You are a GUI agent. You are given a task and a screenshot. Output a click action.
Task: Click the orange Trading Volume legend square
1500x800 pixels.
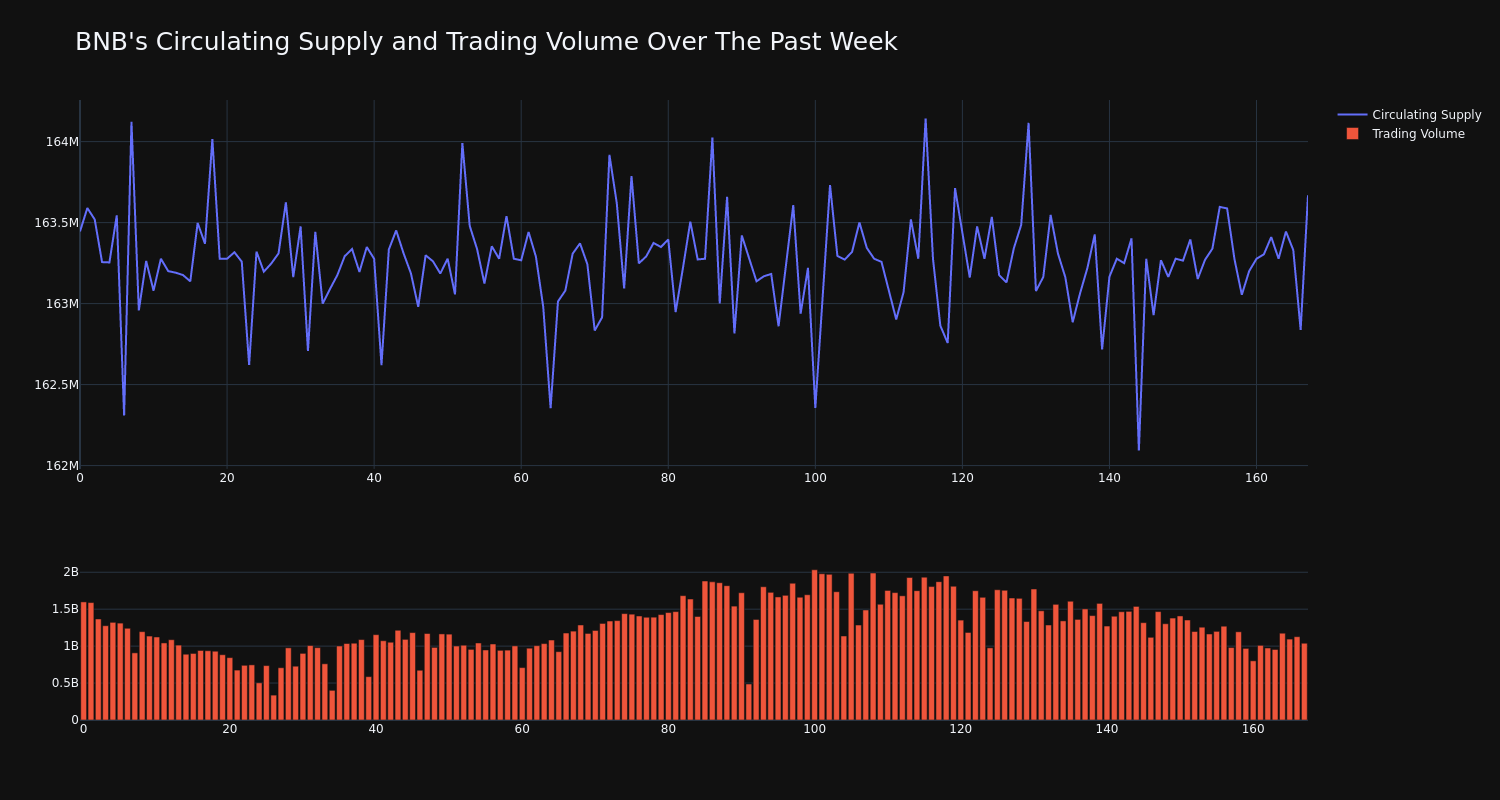1352,134
